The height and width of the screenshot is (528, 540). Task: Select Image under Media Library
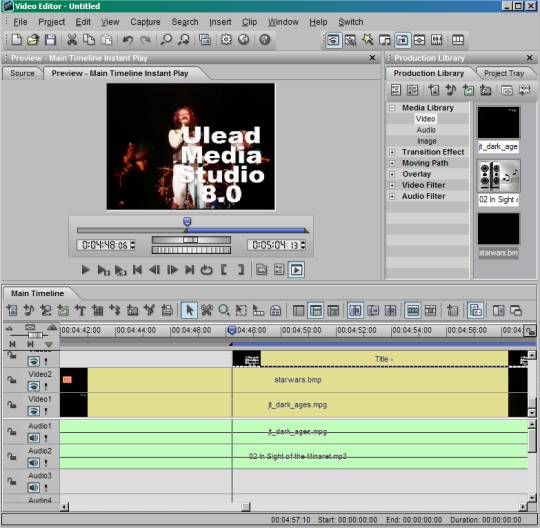point(427,141)
